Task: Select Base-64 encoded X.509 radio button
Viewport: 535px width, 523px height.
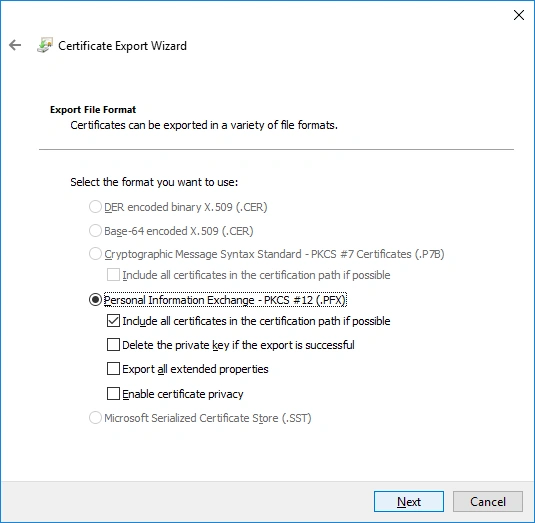Action: 95,231
